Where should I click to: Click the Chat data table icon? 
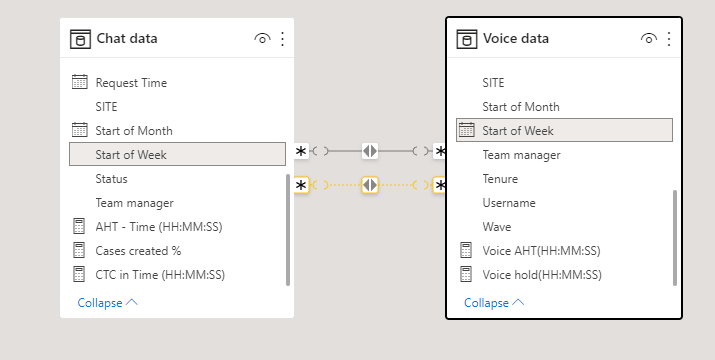[80, 39]
